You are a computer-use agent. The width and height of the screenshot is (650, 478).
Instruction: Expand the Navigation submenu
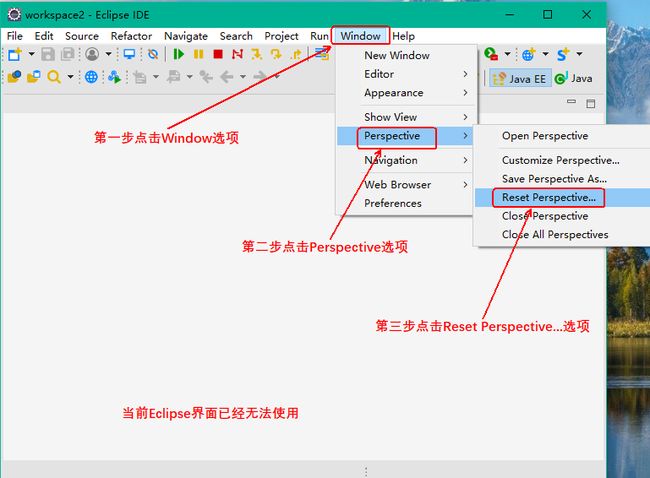click(x=406, y=160)
